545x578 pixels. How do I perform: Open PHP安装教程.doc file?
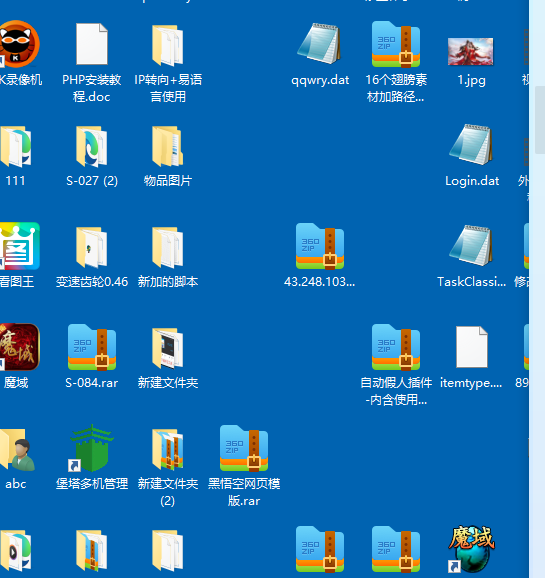(92, 44)
